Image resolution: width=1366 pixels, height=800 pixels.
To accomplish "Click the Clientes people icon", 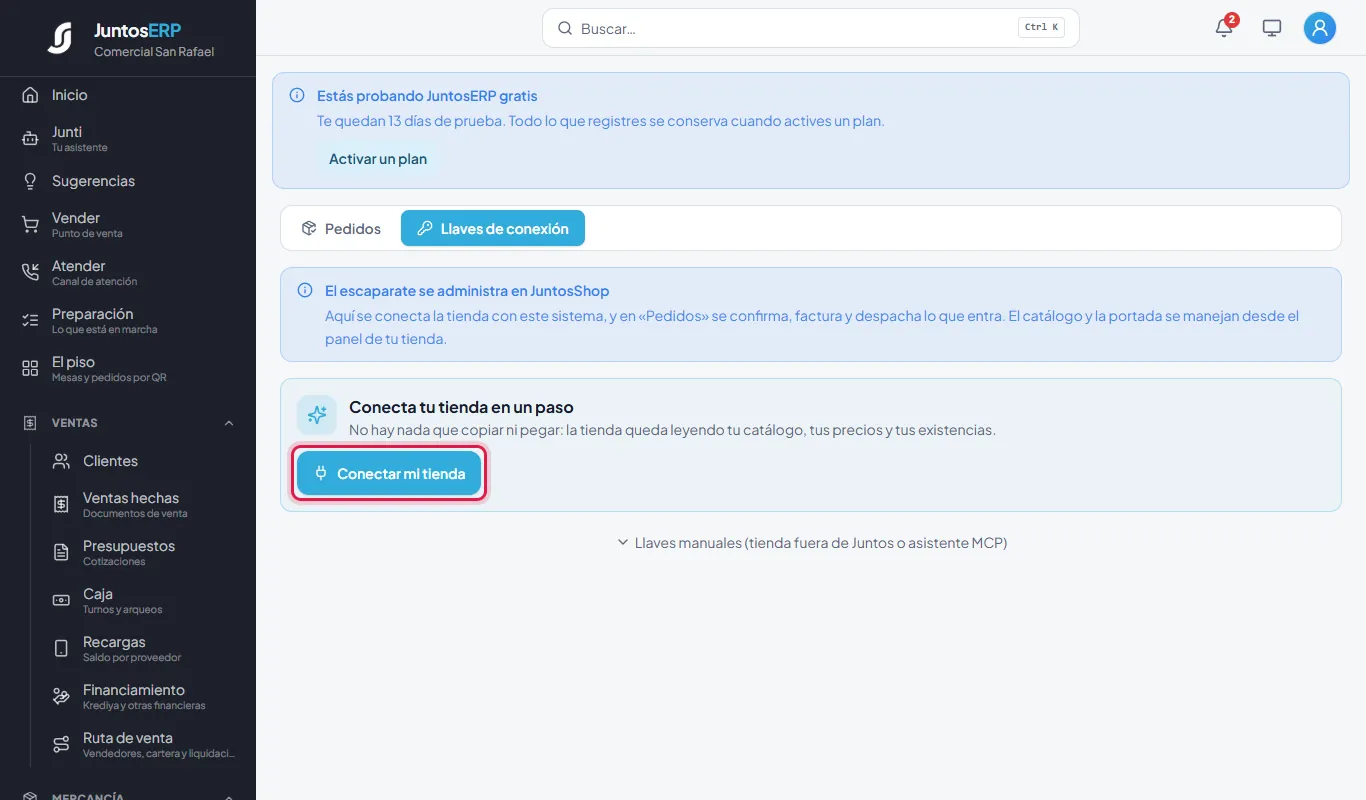I will (61, 461).
